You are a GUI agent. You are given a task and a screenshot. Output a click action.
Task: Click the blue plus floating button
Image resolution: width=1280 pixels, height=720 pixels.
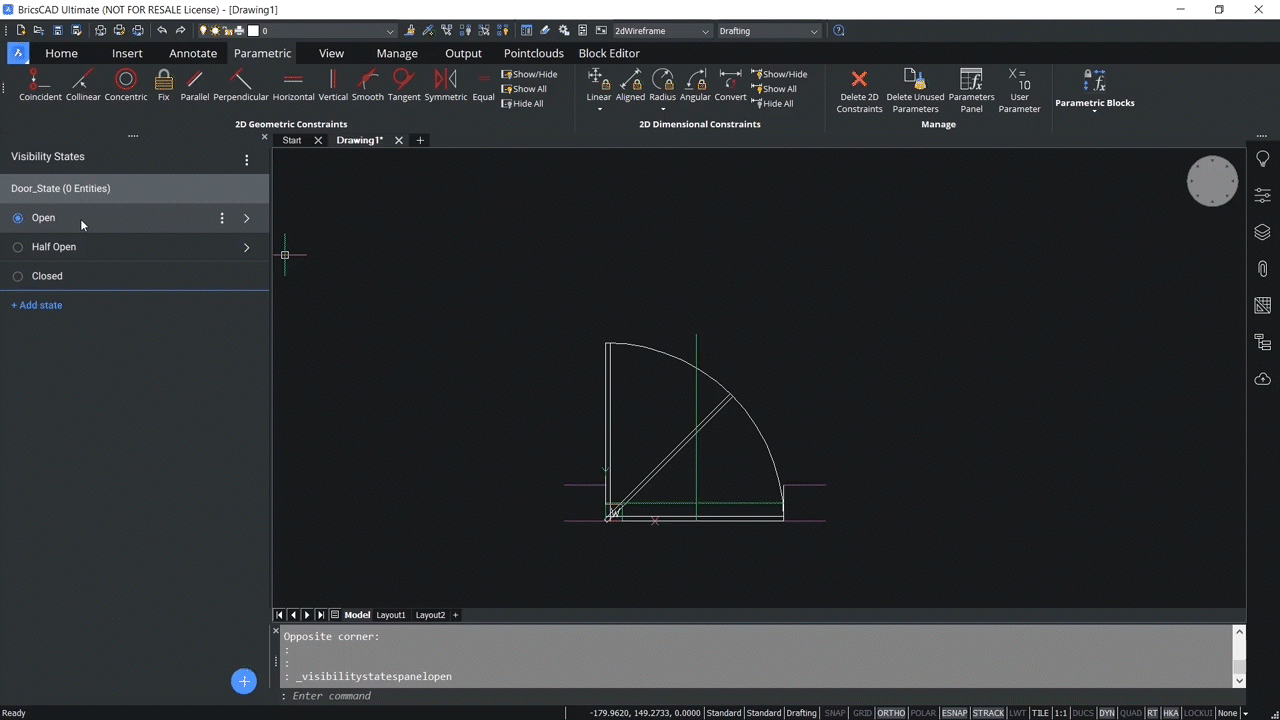(x=244, y=681)
